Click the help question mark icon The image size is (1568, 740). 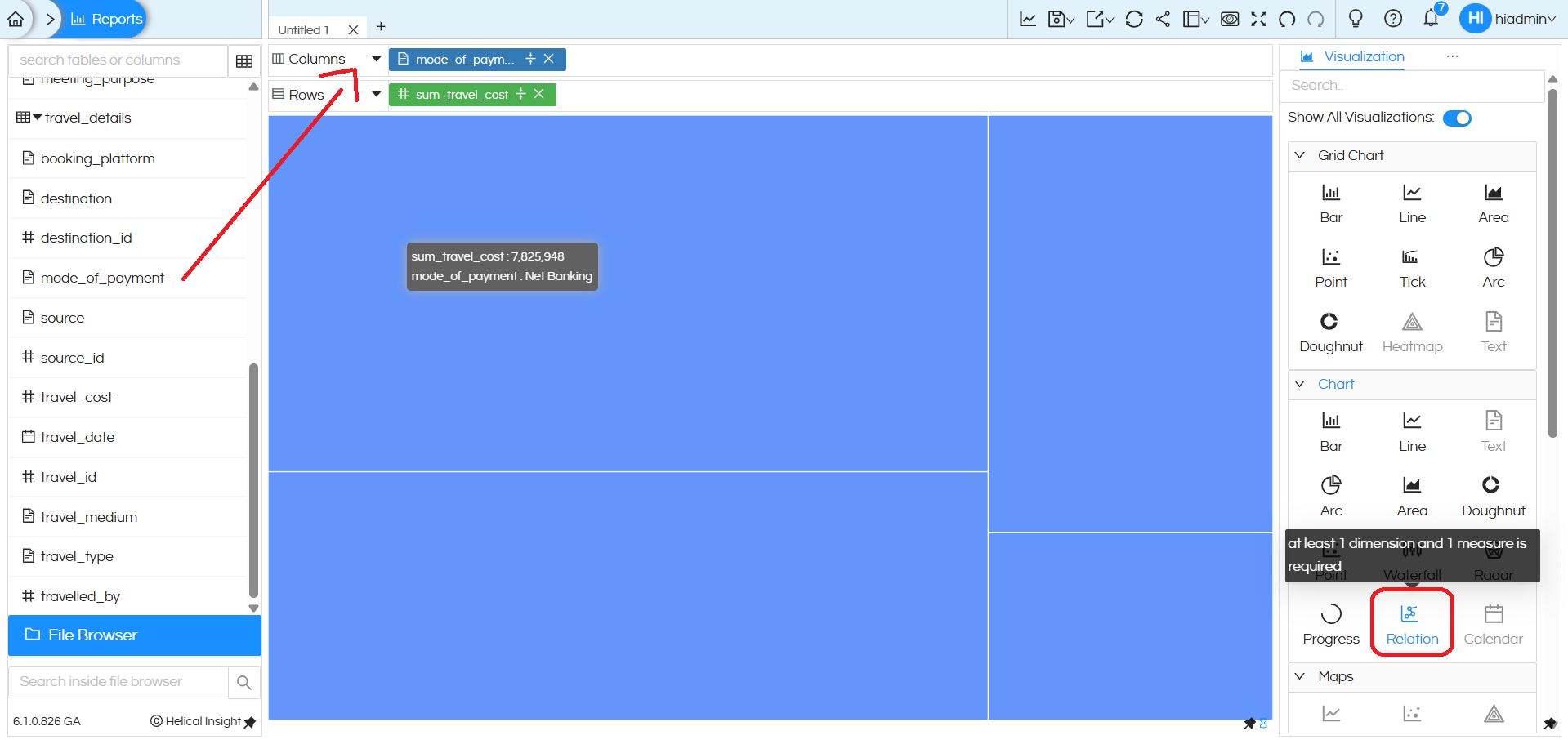1393,19
